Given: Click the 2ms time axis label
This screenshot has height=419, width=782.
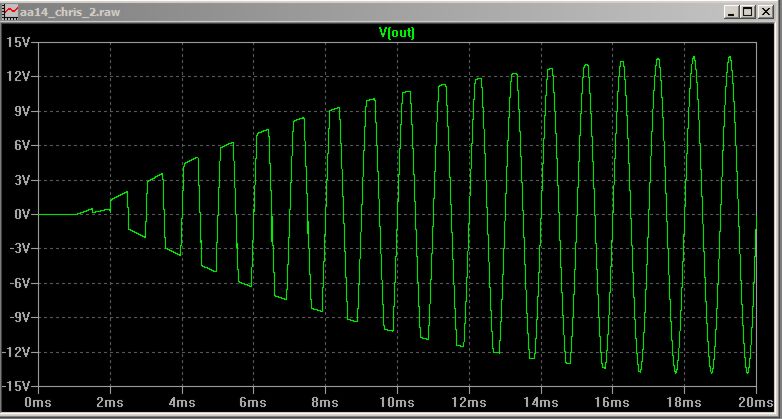Looking at the screenshot, I should (111, 402).
